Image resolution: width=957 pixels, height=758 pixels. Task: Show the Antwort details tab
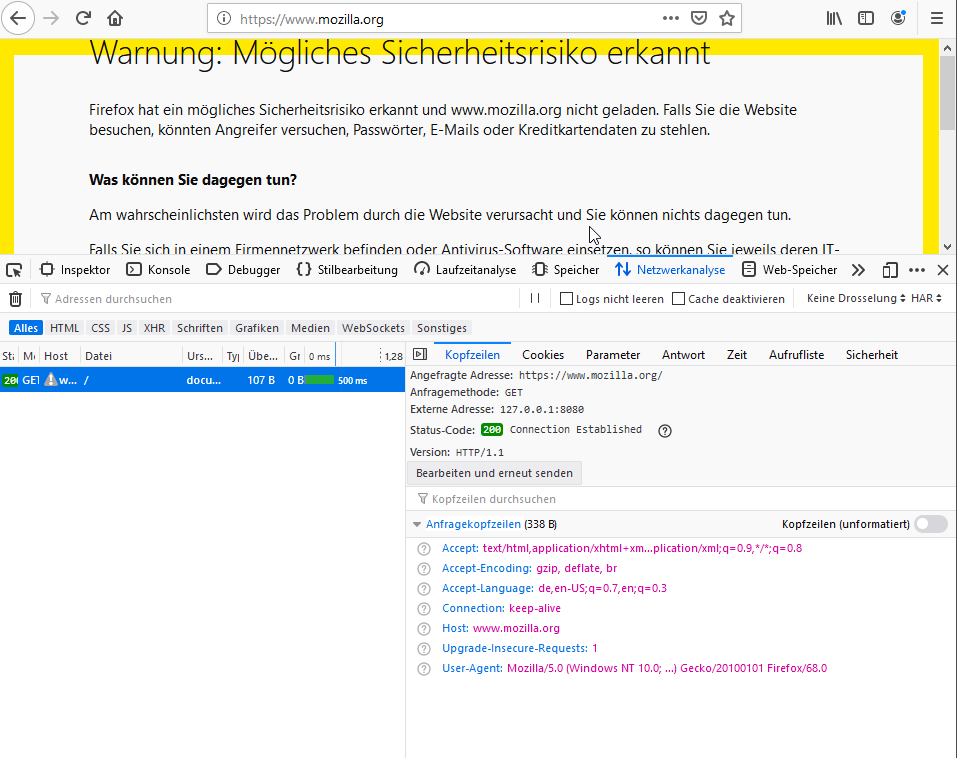[x=683, y=355]
